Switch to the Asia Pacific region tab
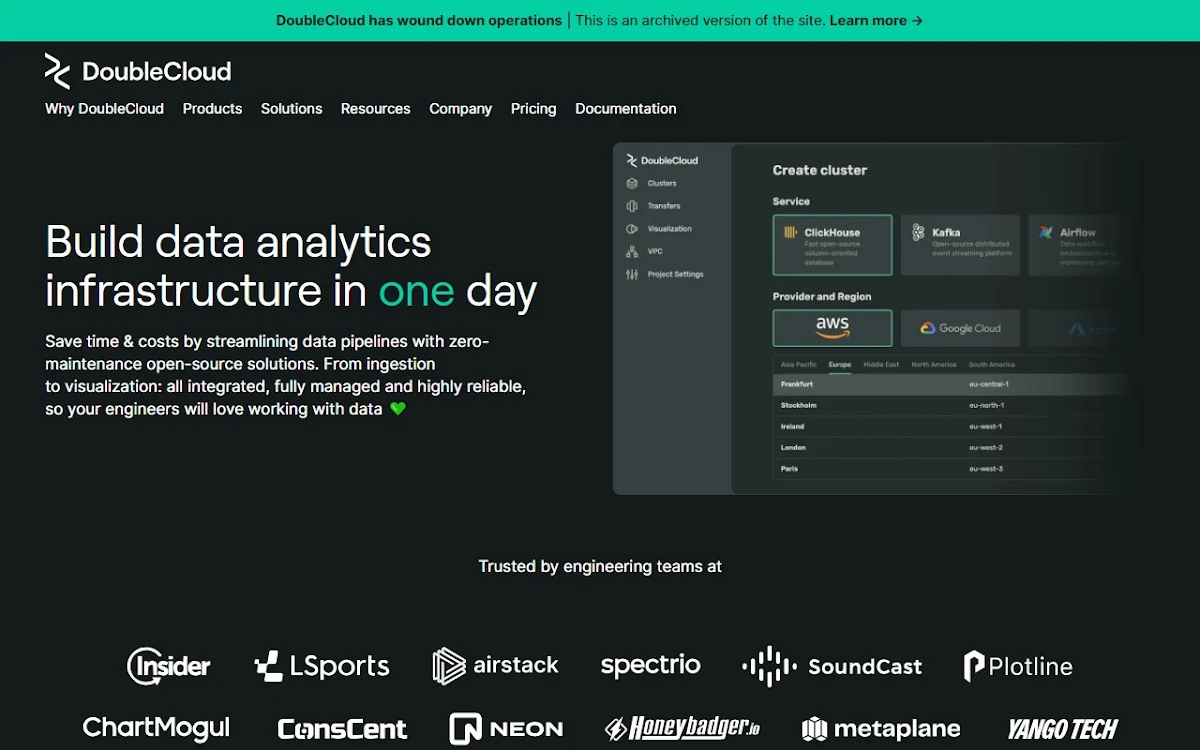Screen dimensions: 1200x750 click(799, 365)
